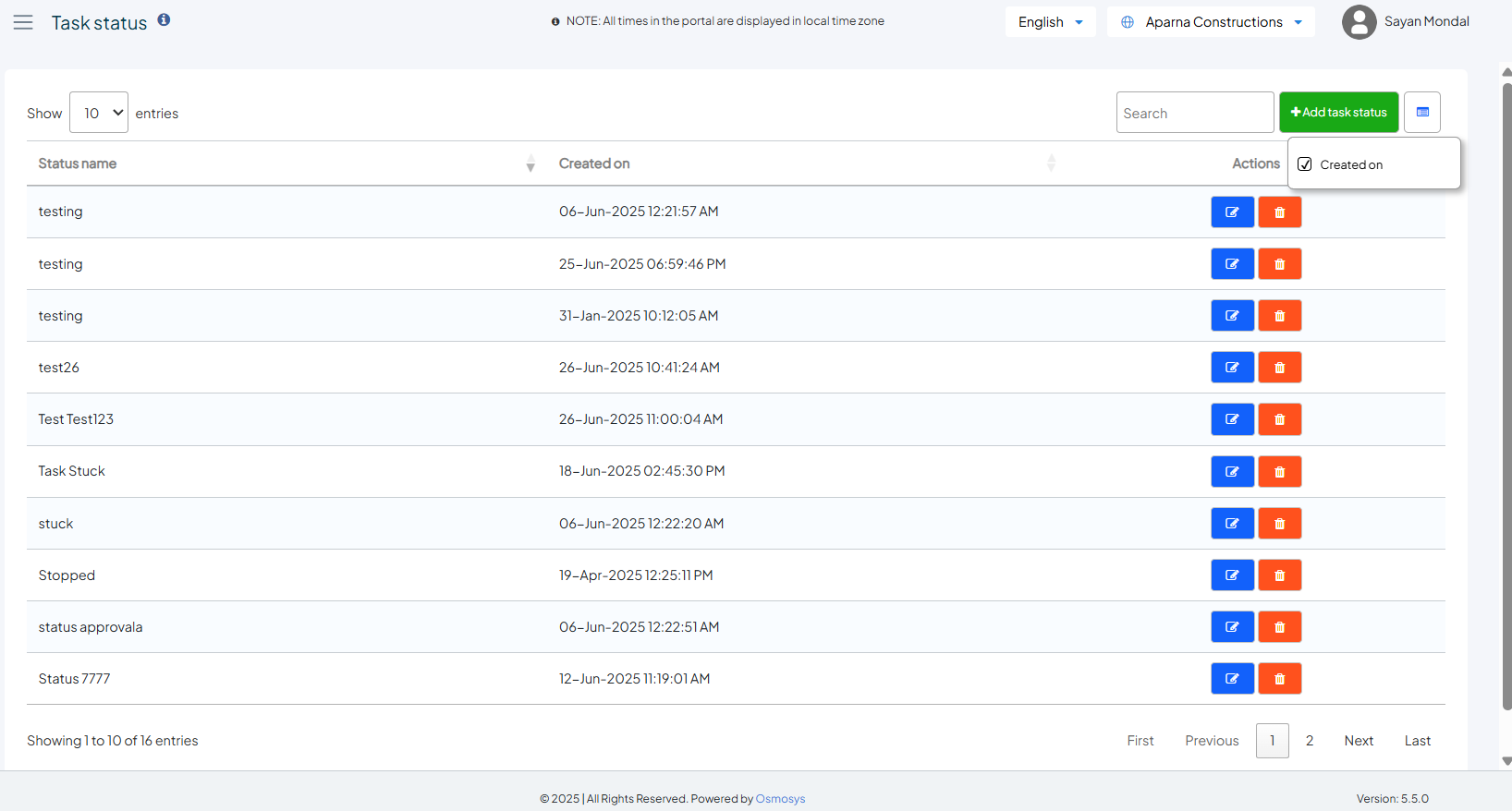Open the Osmosys footer link
The width and height of the screenshot is (1512, 811).
pos(780,799)
